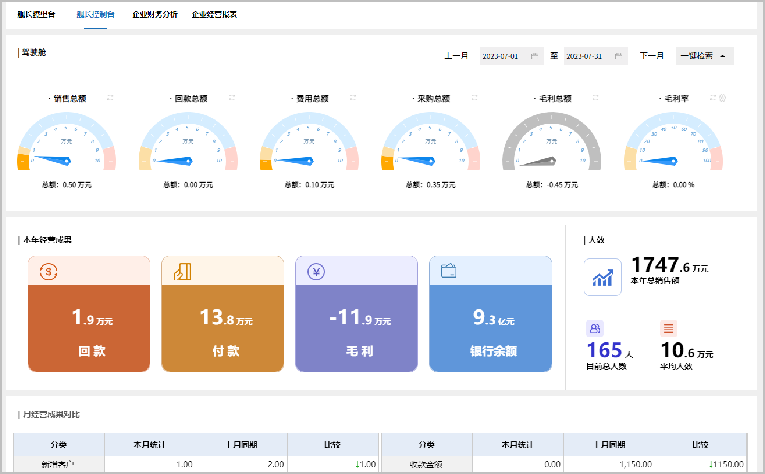Open the start date picker calendar
The width and height of the screenshot is (765, 474).
point(535,56)
